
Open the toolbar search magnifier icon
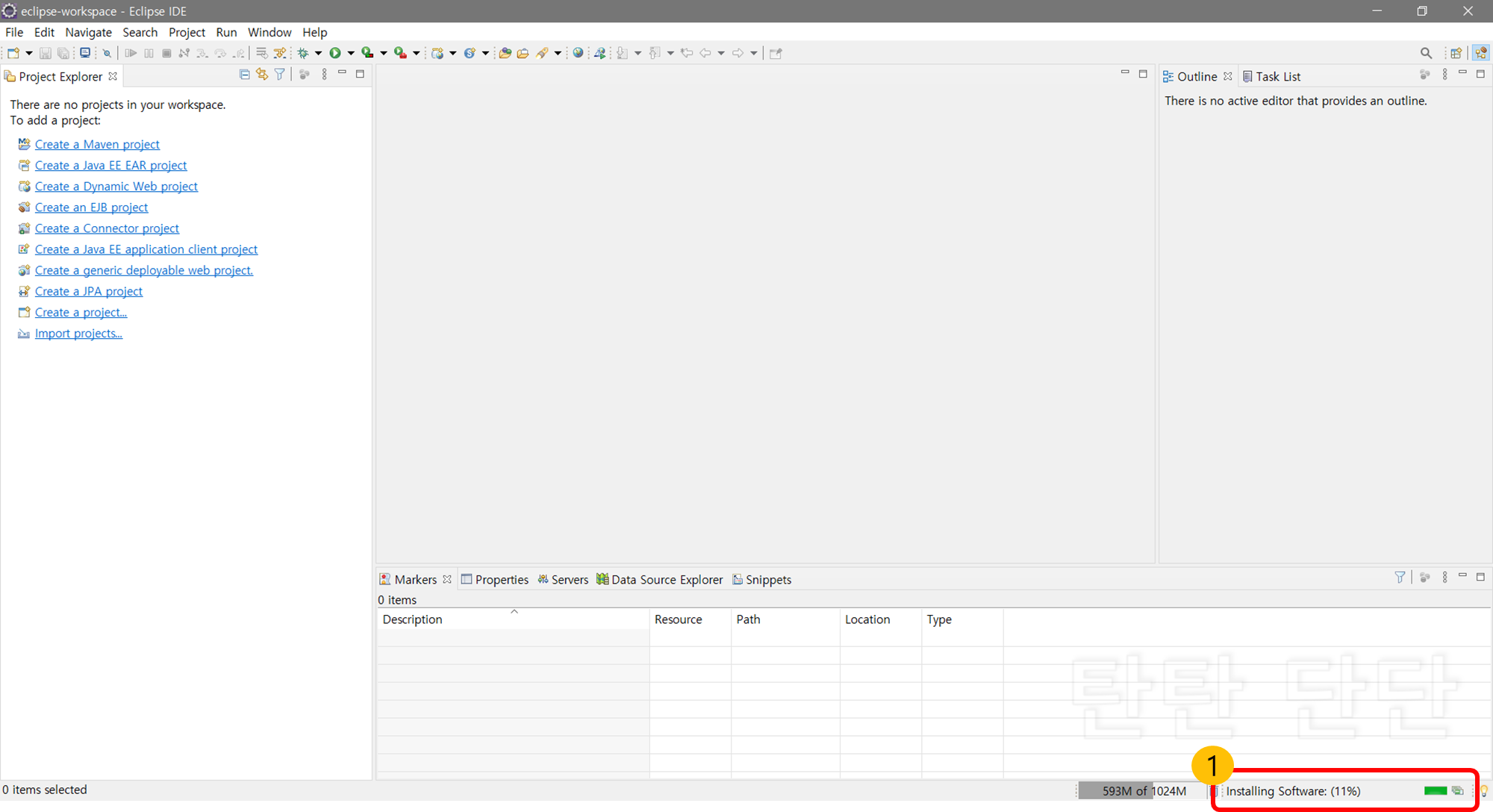1426,53
